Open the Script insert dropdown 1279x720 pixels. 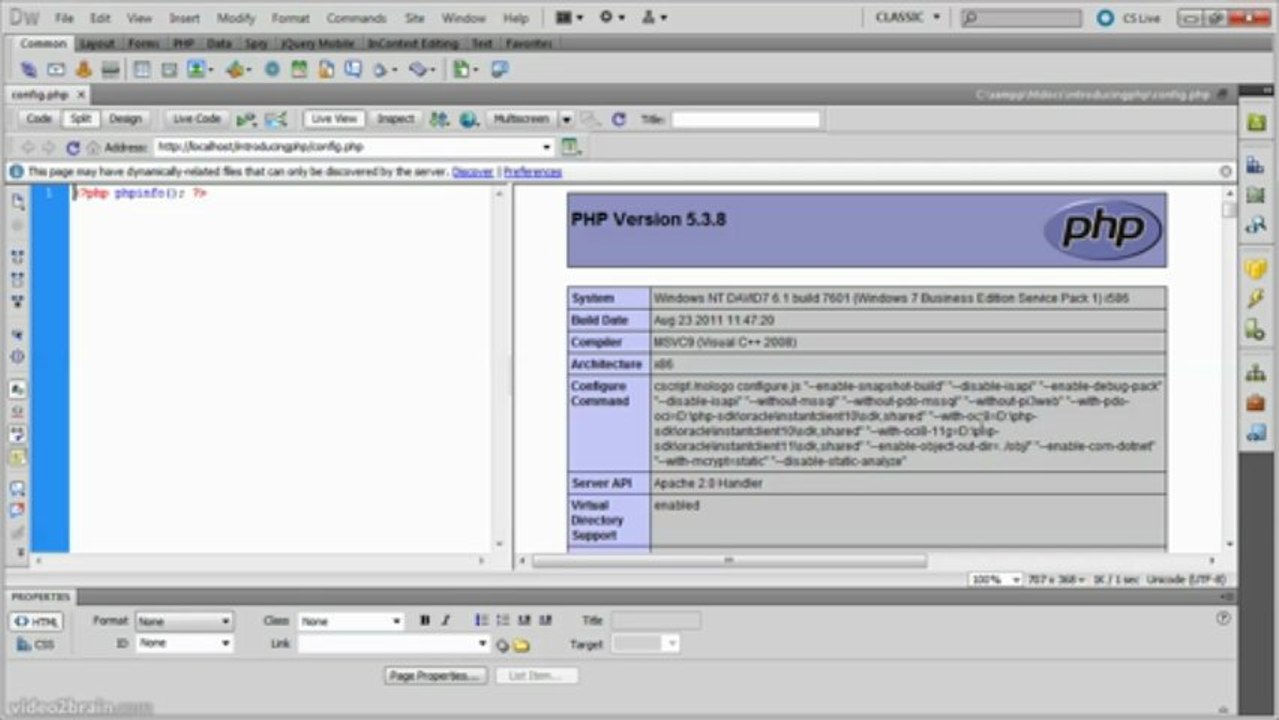click(422, 69)
